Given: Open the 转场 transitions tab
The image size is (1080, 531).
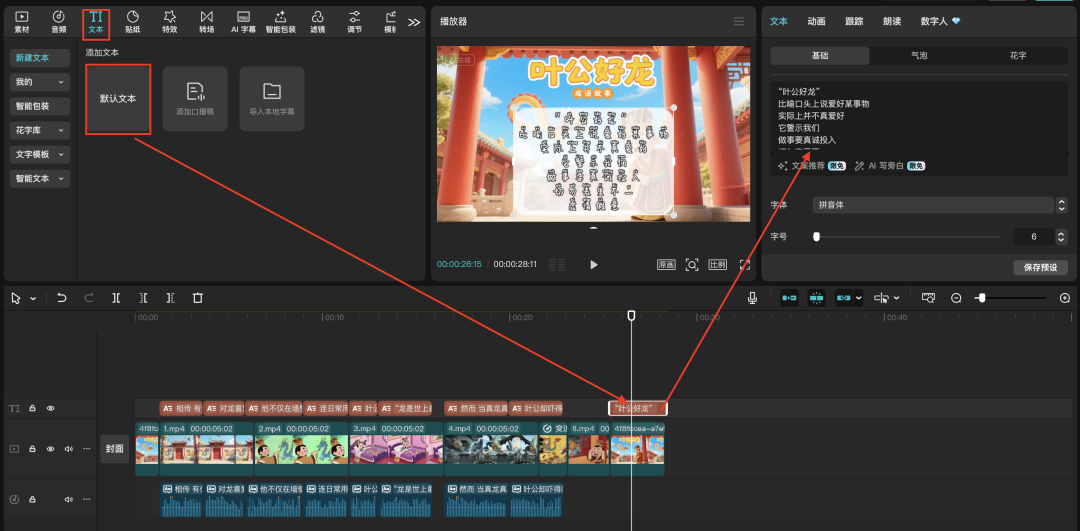Looking at the screenshot, I should [x=207, y=22].
